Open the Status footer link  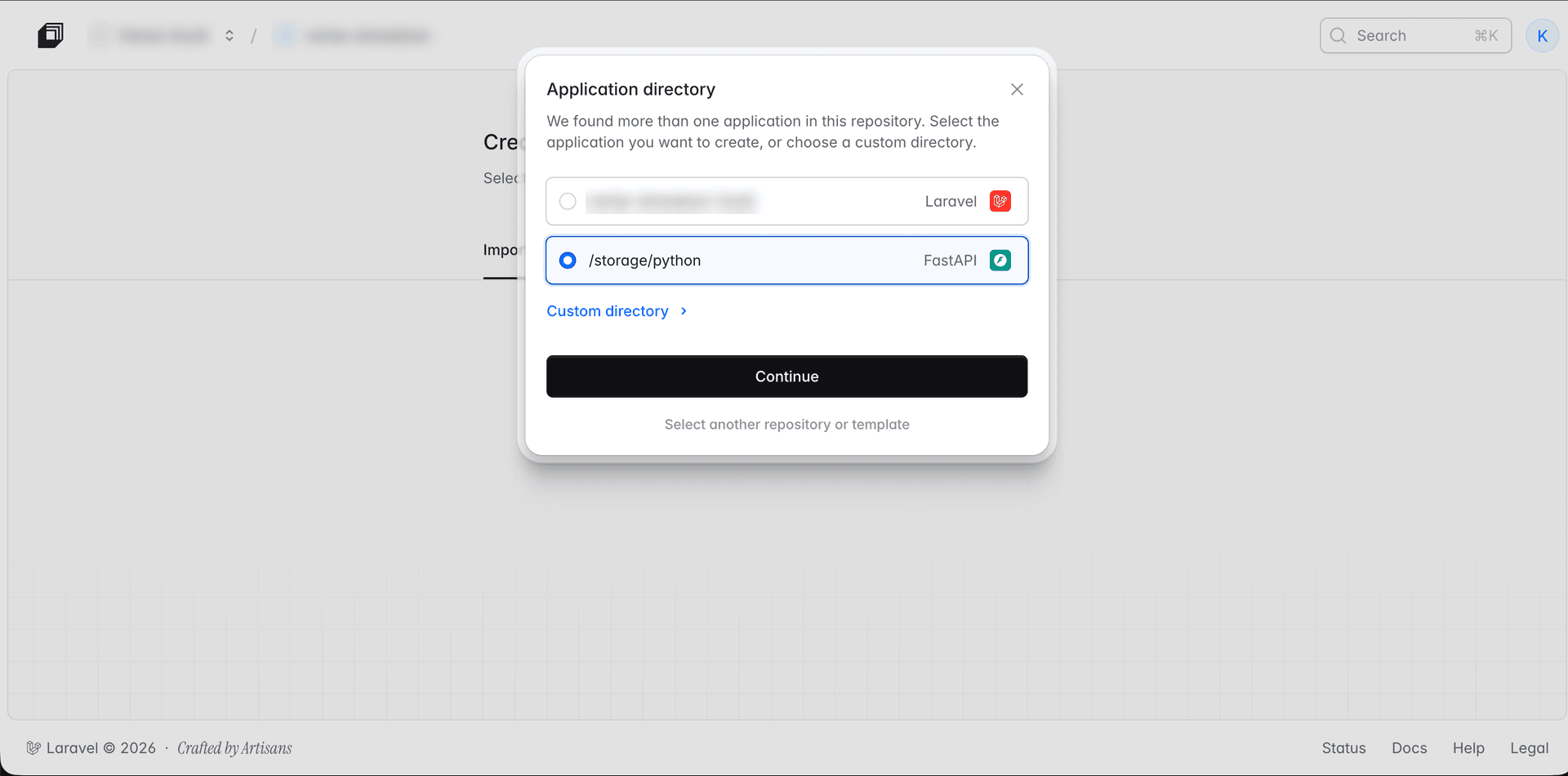tap(1343, 748)
